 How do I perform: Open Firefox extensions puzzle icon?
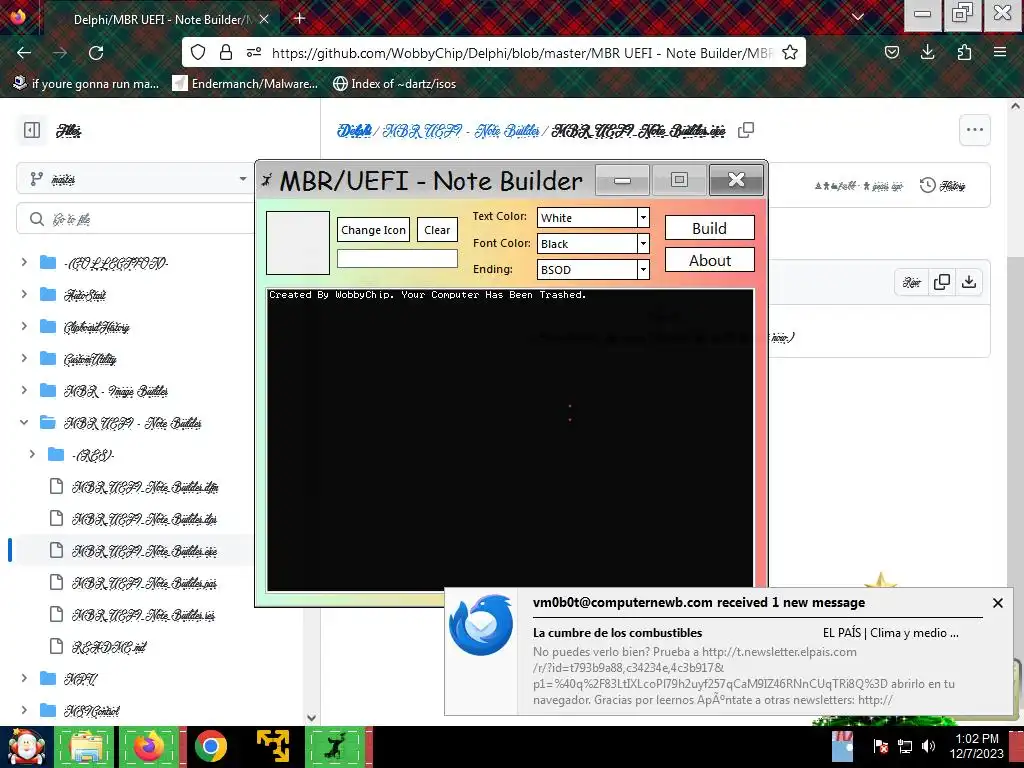tap(964, 52)
